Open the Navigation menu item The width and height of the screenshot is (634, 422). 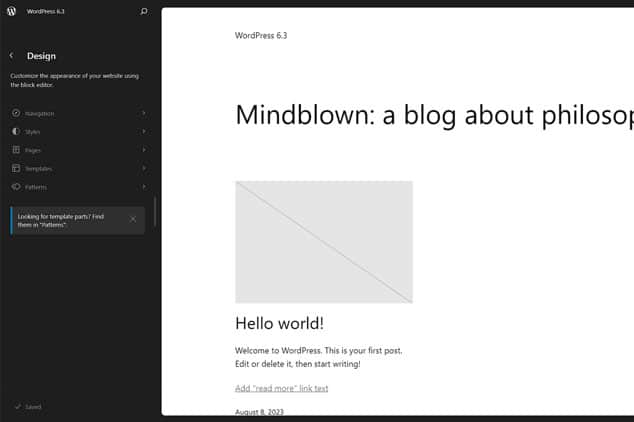pos(78,113)
